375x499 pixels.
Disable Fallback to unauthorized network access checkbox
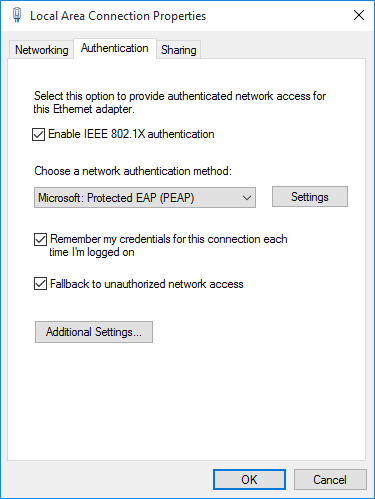tap(40, 284)
